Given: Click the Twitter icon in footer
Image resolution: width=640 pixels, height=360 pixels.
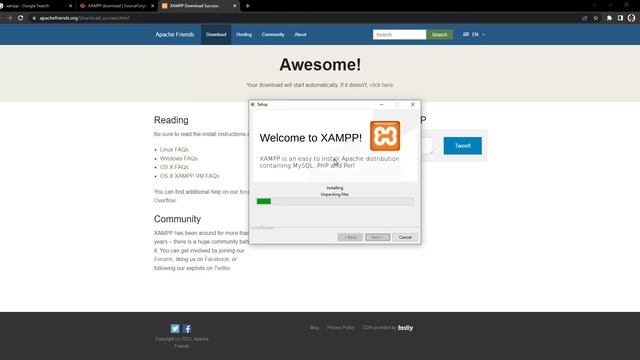Looking at the screenshot, I should pos(175,329).
